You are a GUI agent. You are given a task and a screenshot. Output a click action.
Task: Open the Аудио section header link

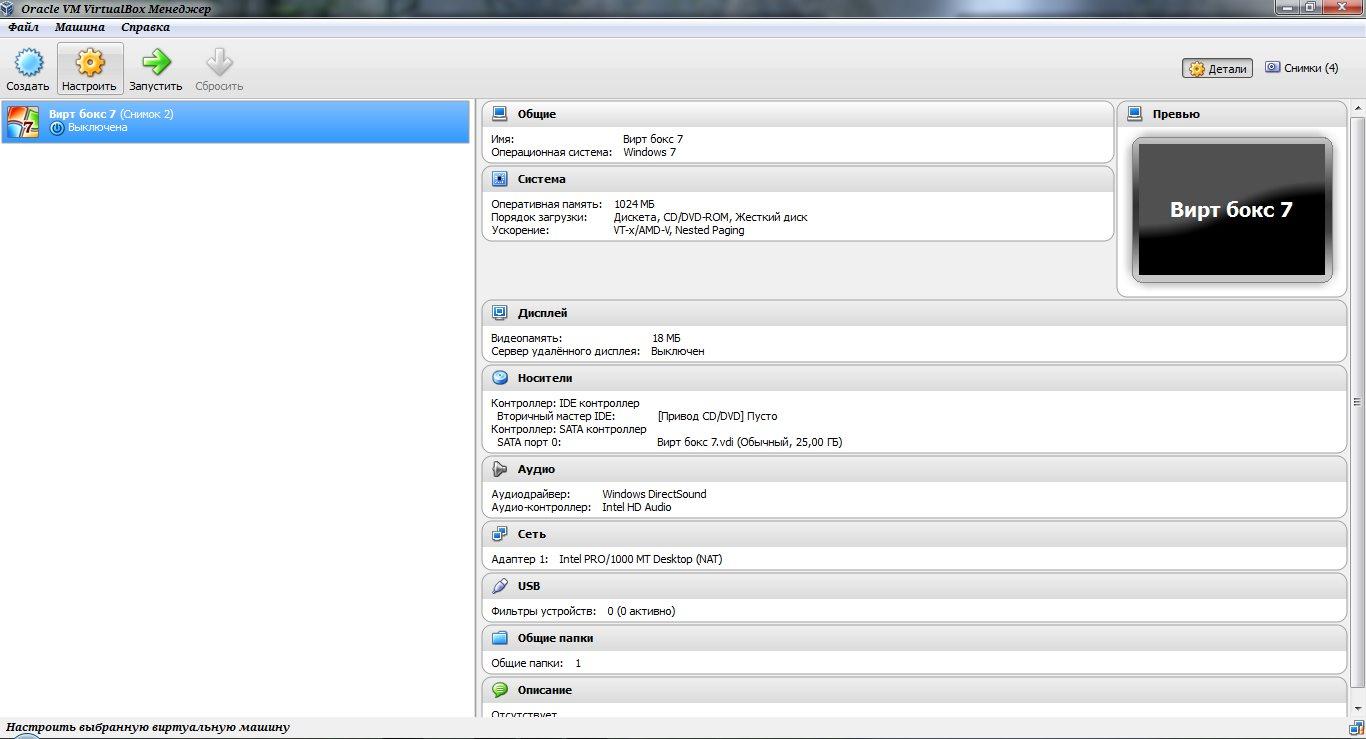coord(536,469)
